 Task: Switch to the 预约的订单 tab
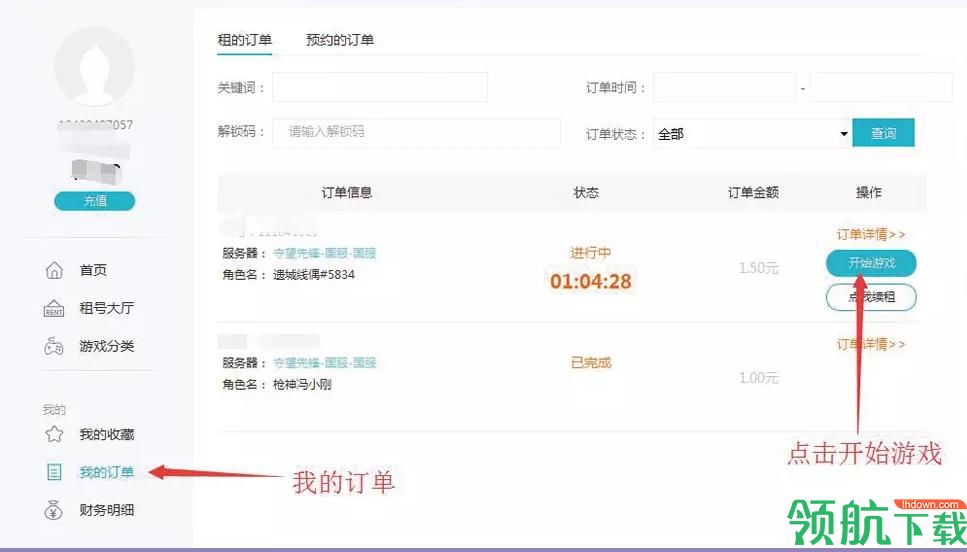(x=340, y=40)
